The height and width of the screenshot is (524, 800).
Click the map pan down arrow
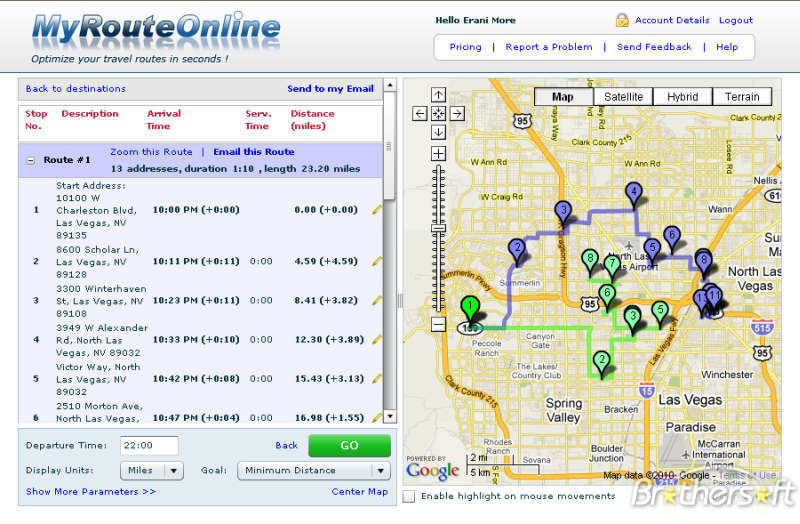[x=438, y=132]
